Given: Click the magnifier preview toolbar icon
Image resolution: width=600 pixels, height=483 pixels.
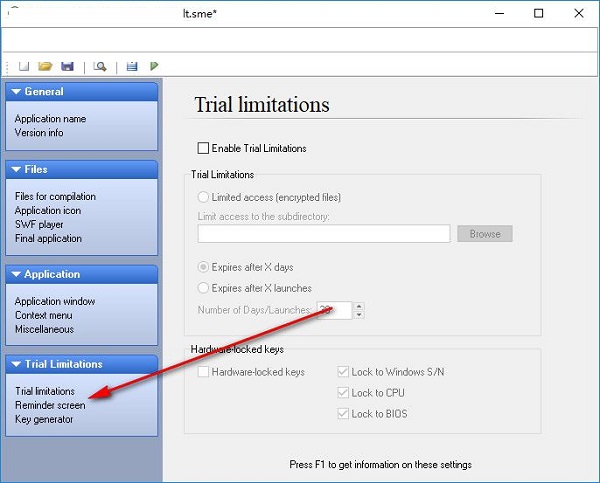Looking at the screenshot, I should (x=100, y=66).
